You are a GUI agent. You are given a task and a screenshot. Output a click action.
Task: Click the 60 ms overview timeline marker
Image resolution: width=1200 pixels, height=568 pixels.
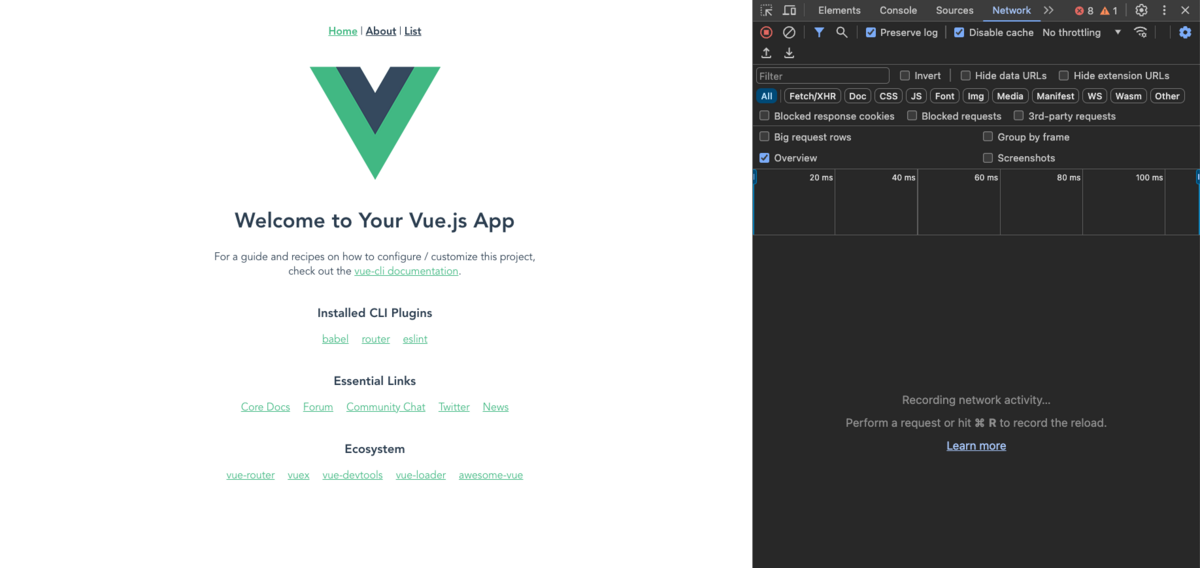coord(986,177)
